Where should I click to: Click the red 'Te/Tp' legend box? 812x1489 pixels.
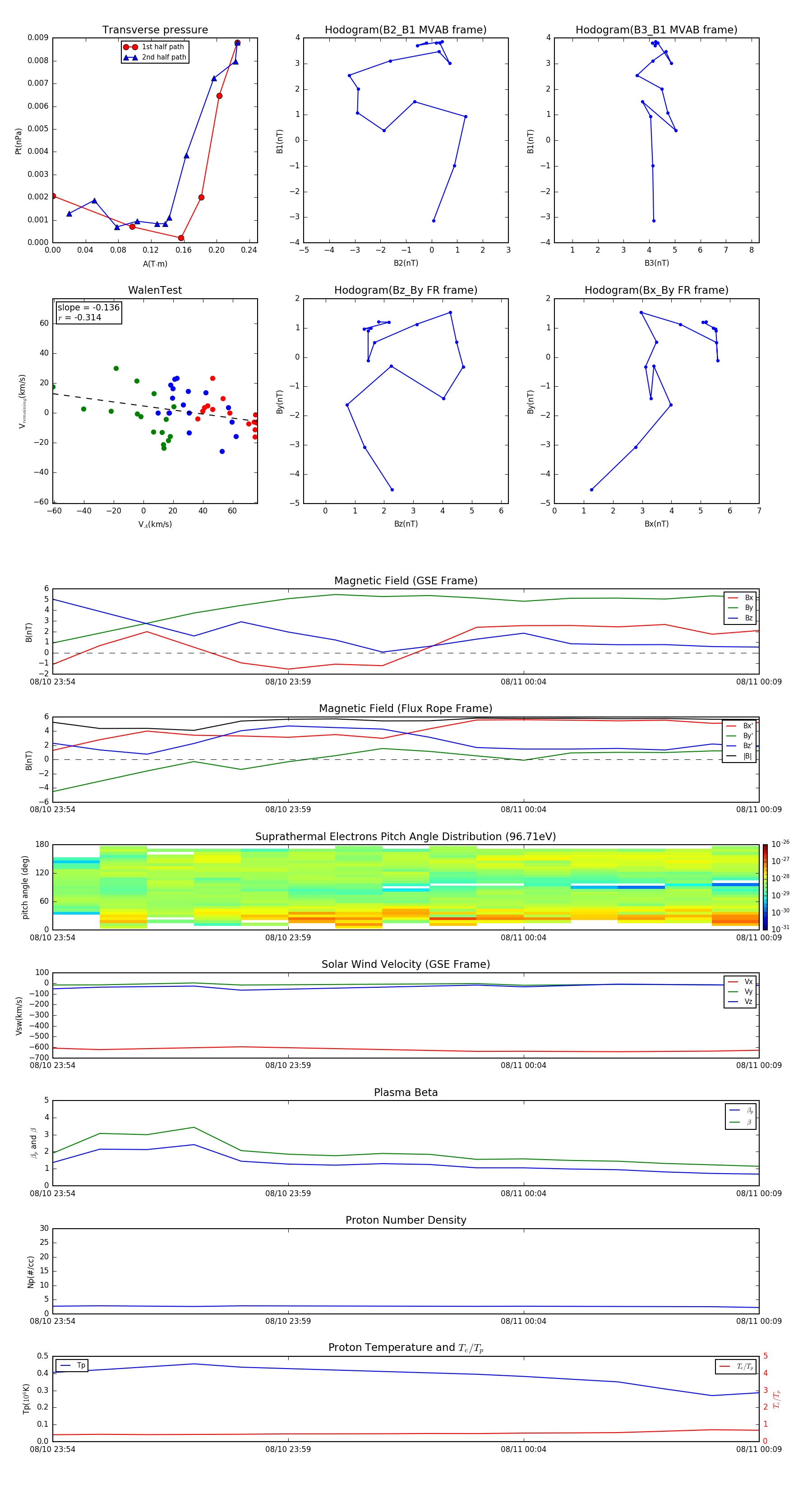pyautogui.click(x=735, y=1366)
